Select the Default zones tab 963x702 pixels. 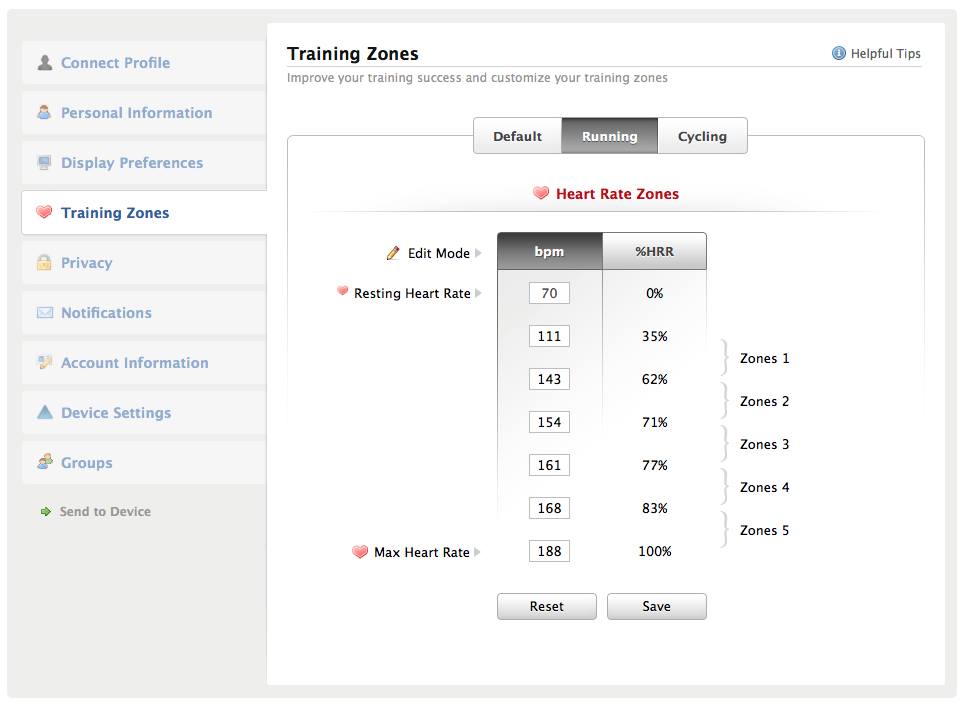click(517, 136)
